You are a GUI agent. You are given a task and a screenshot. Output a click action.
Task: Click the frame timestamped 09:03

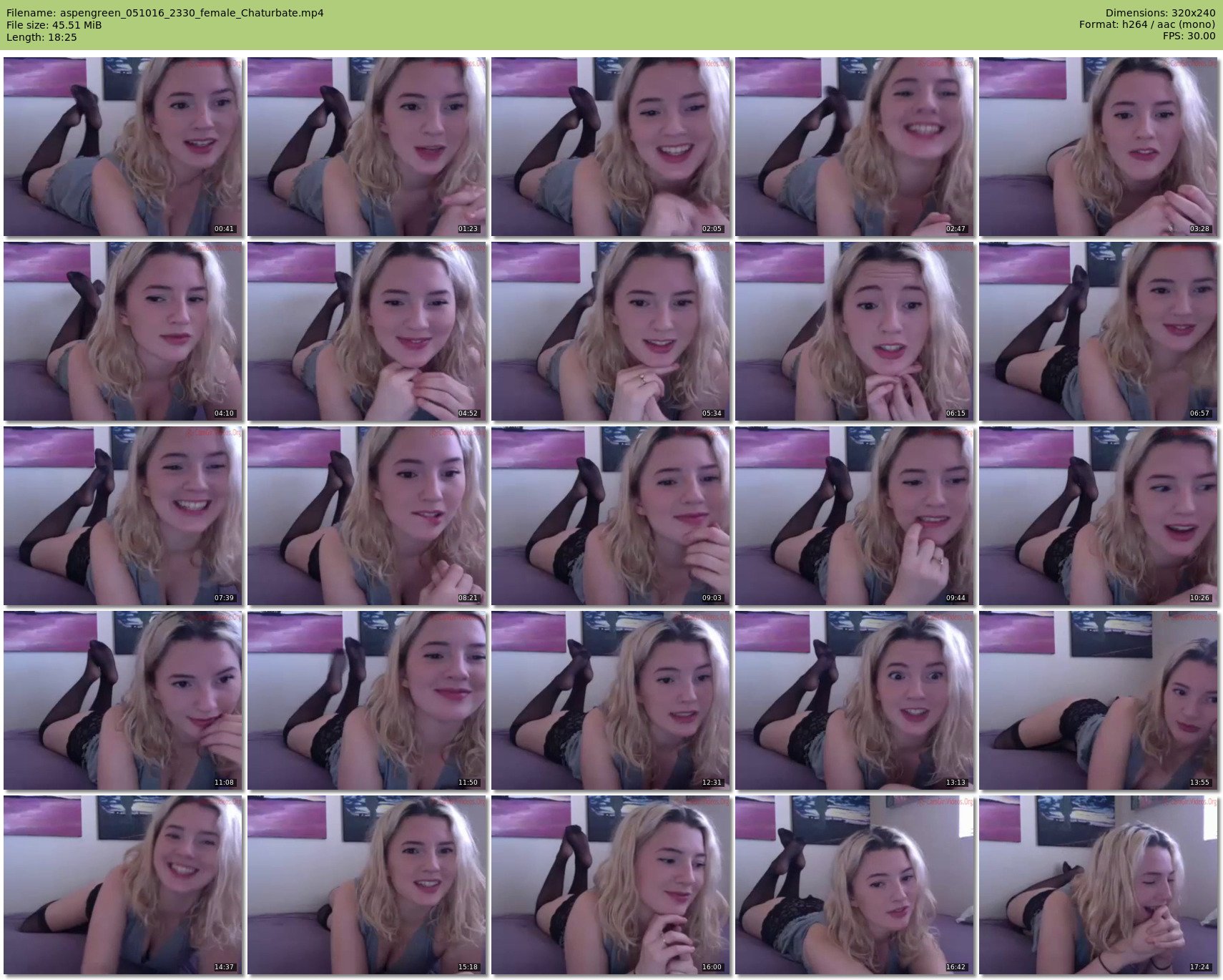click(x=610, y=516)
